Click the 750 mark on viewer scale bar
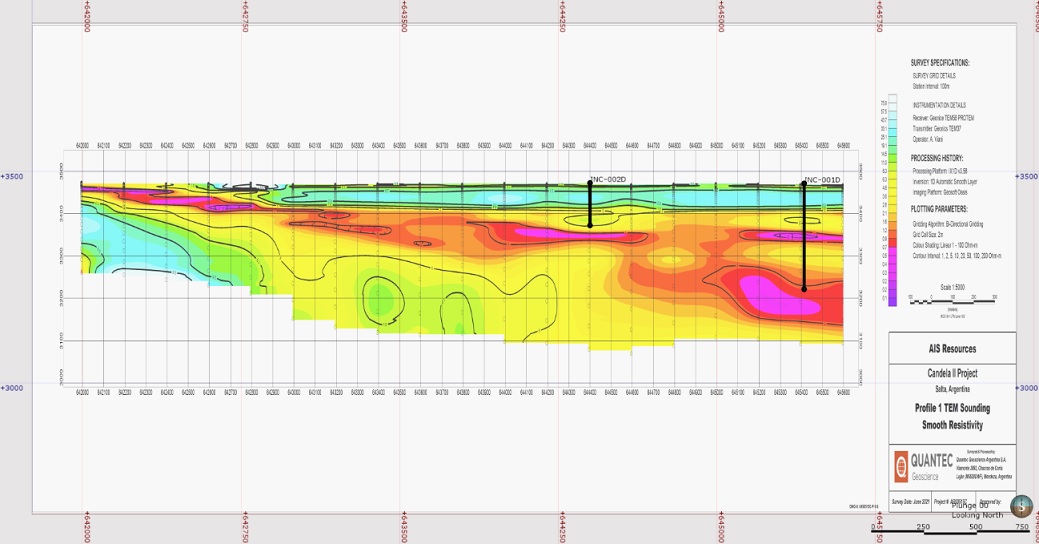 pos(1022,527)
